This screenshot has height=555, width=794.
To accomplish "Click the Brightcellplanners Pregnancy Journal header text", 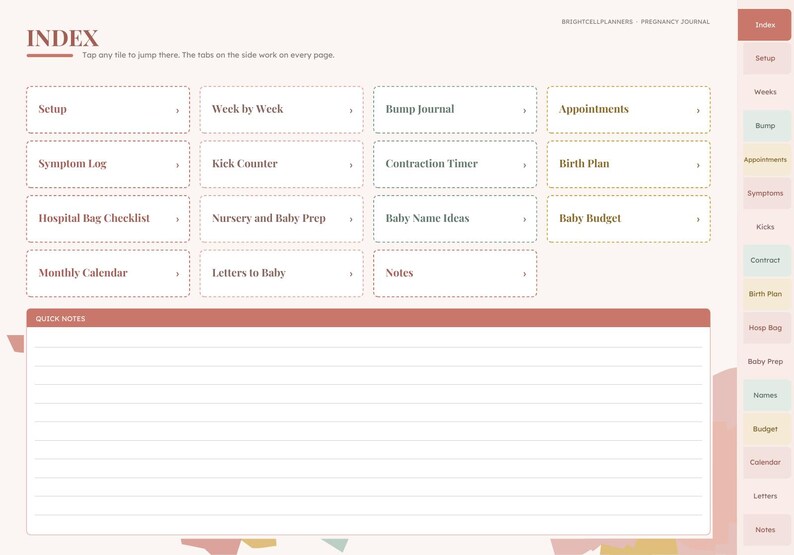I will click(x=636, y=22).
